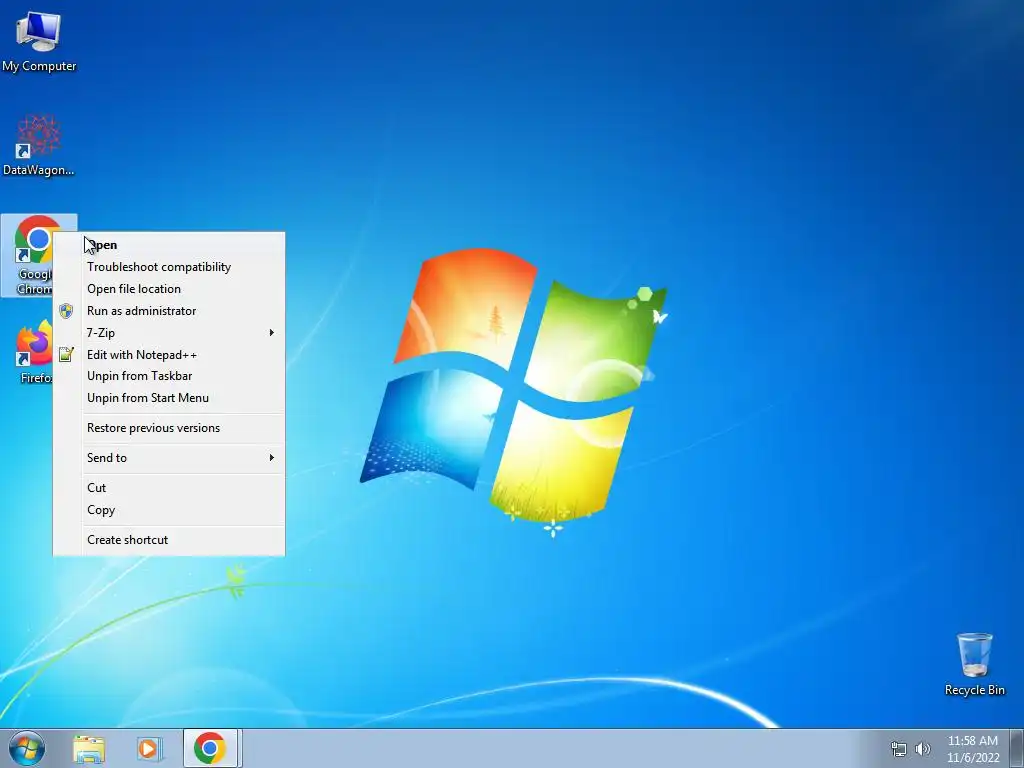Launch Windows Media Player from taskbar
Viewport: 1024px width, 768px height.
tap(149, 749)
